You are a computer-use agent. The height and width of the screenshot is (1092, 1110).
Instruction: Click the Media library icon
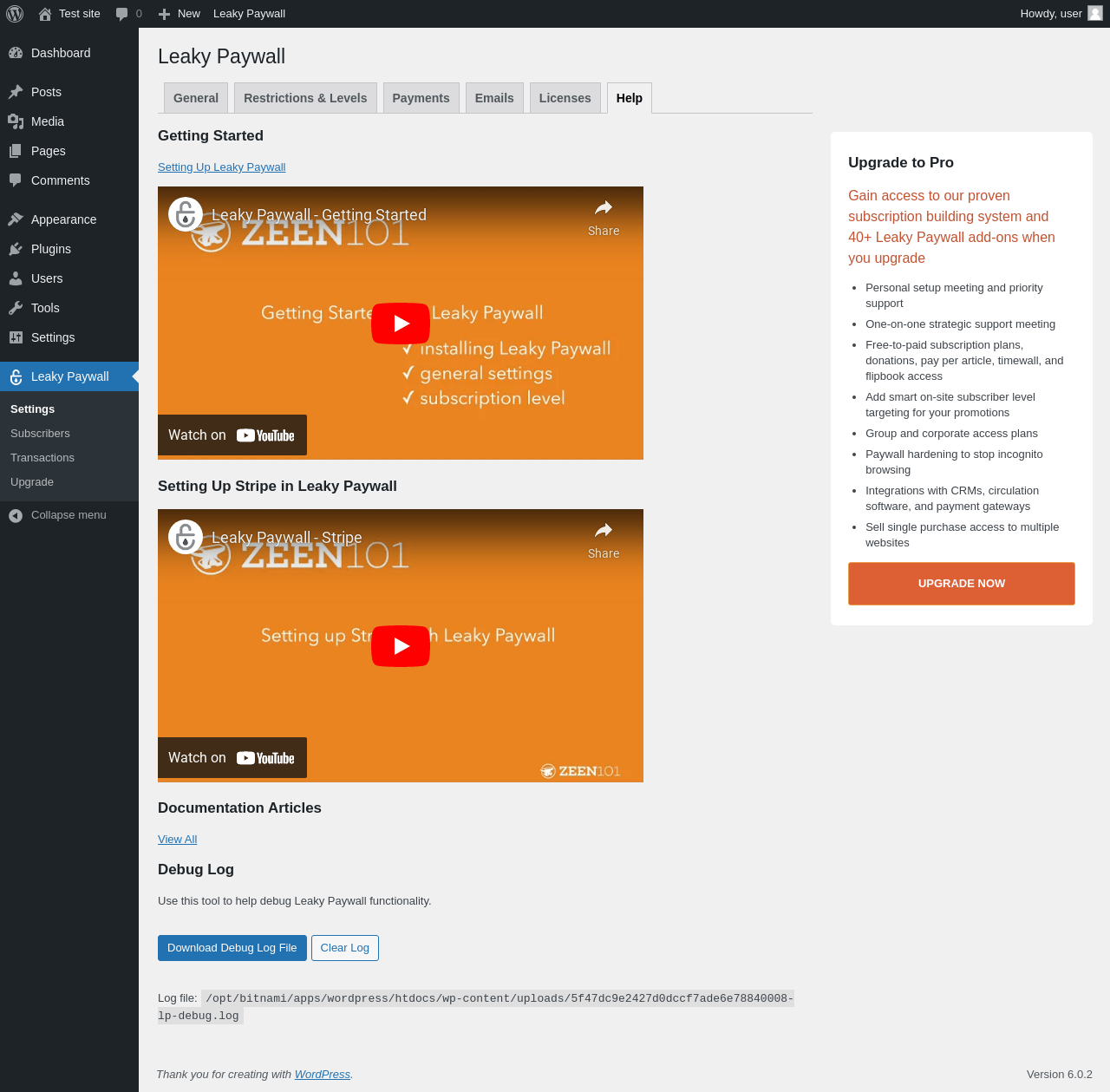click(16, 121)
